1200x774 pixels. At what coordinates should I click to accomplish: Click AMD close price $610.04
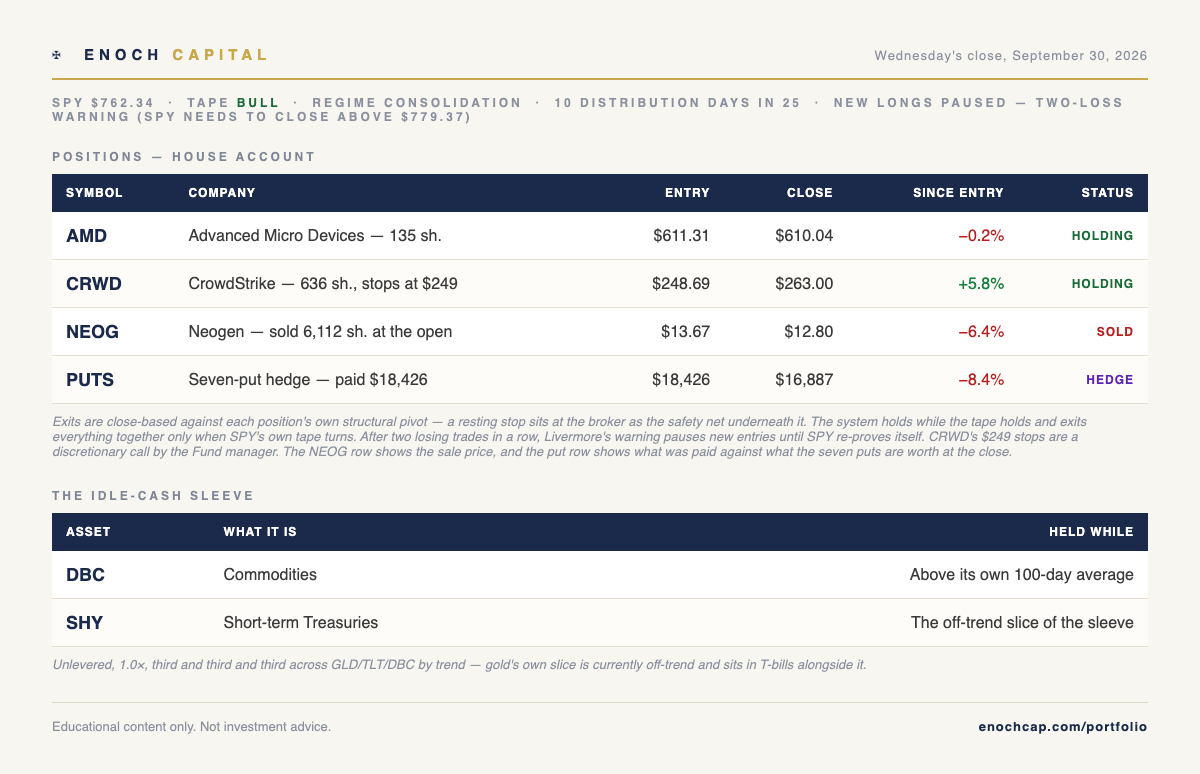click(x=804, y=236)
